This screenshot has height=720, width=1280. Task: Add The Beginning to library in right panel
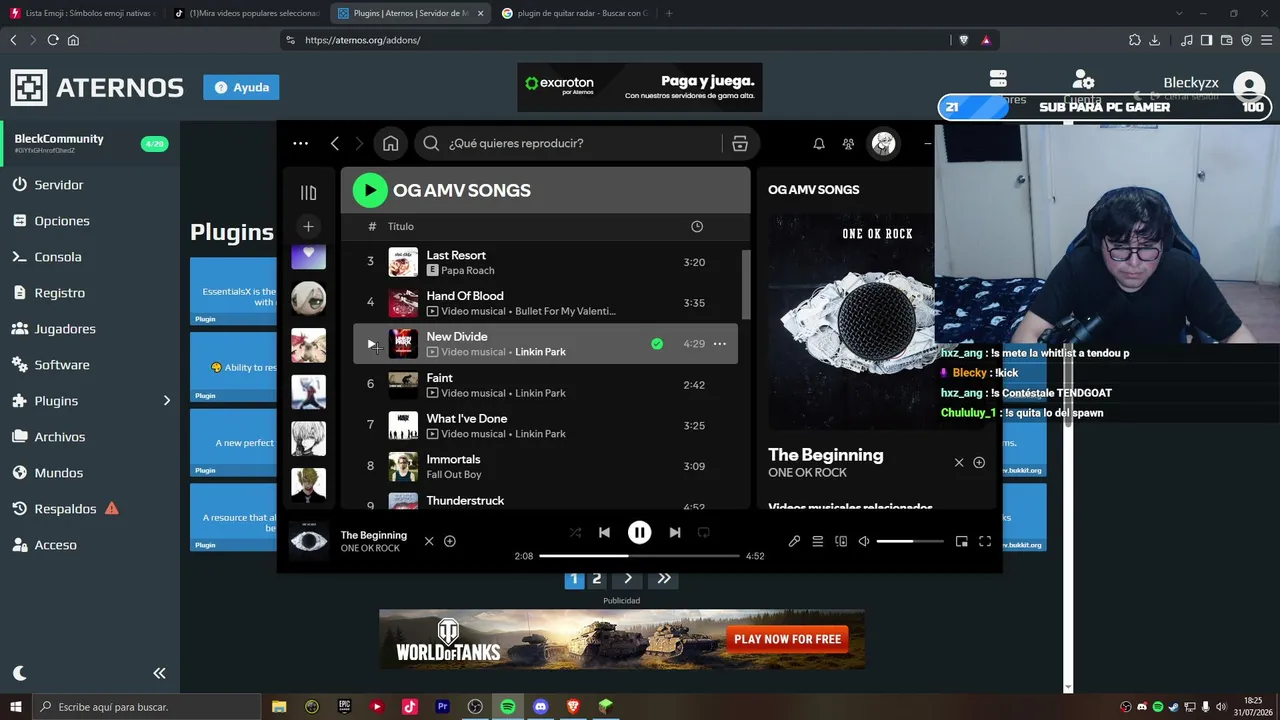tap(979, 462)
